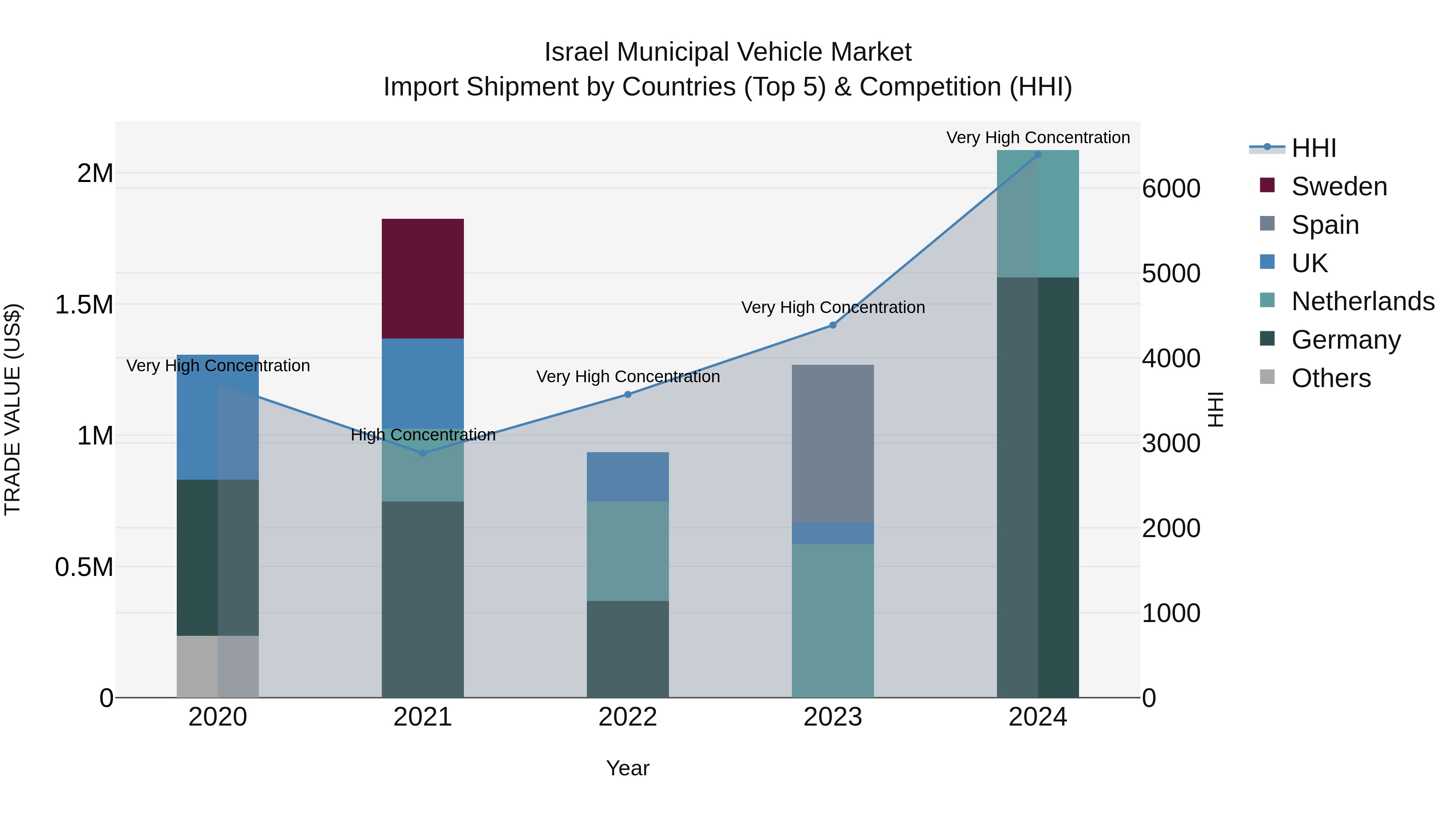Click 'Very High Concentration' annotation above 2023

pos(833,307)
